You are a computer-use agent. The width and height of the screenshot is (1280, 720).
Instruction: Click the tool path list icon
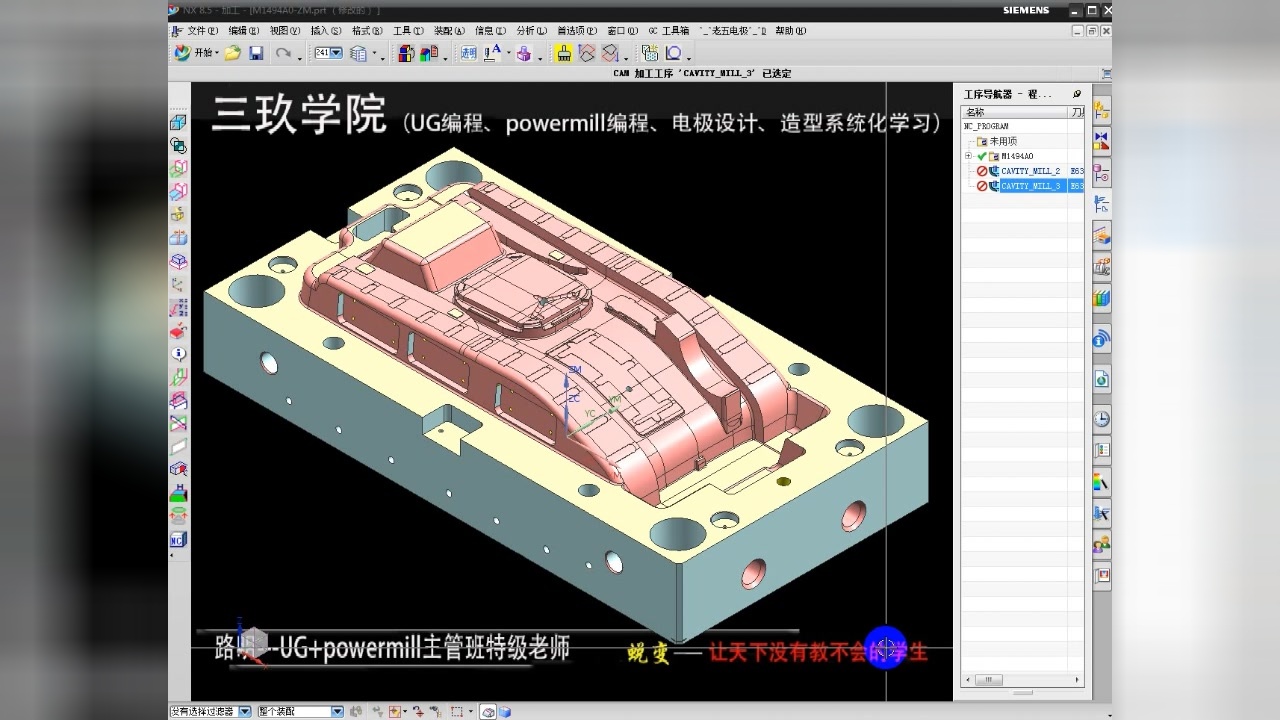pos(610,53)
